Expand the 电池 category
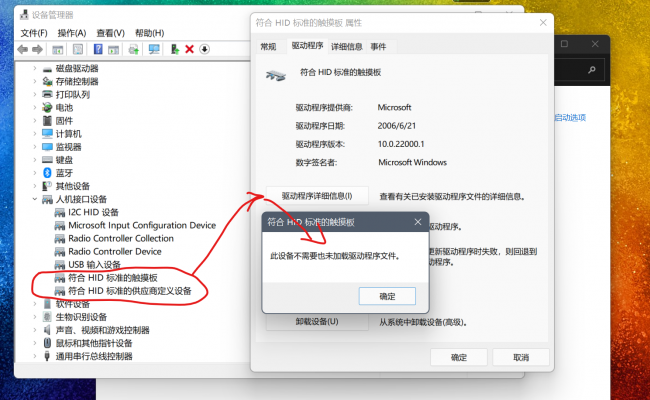Screen dimensions: 650x400 pyautogui.click(x=35, y=108)
